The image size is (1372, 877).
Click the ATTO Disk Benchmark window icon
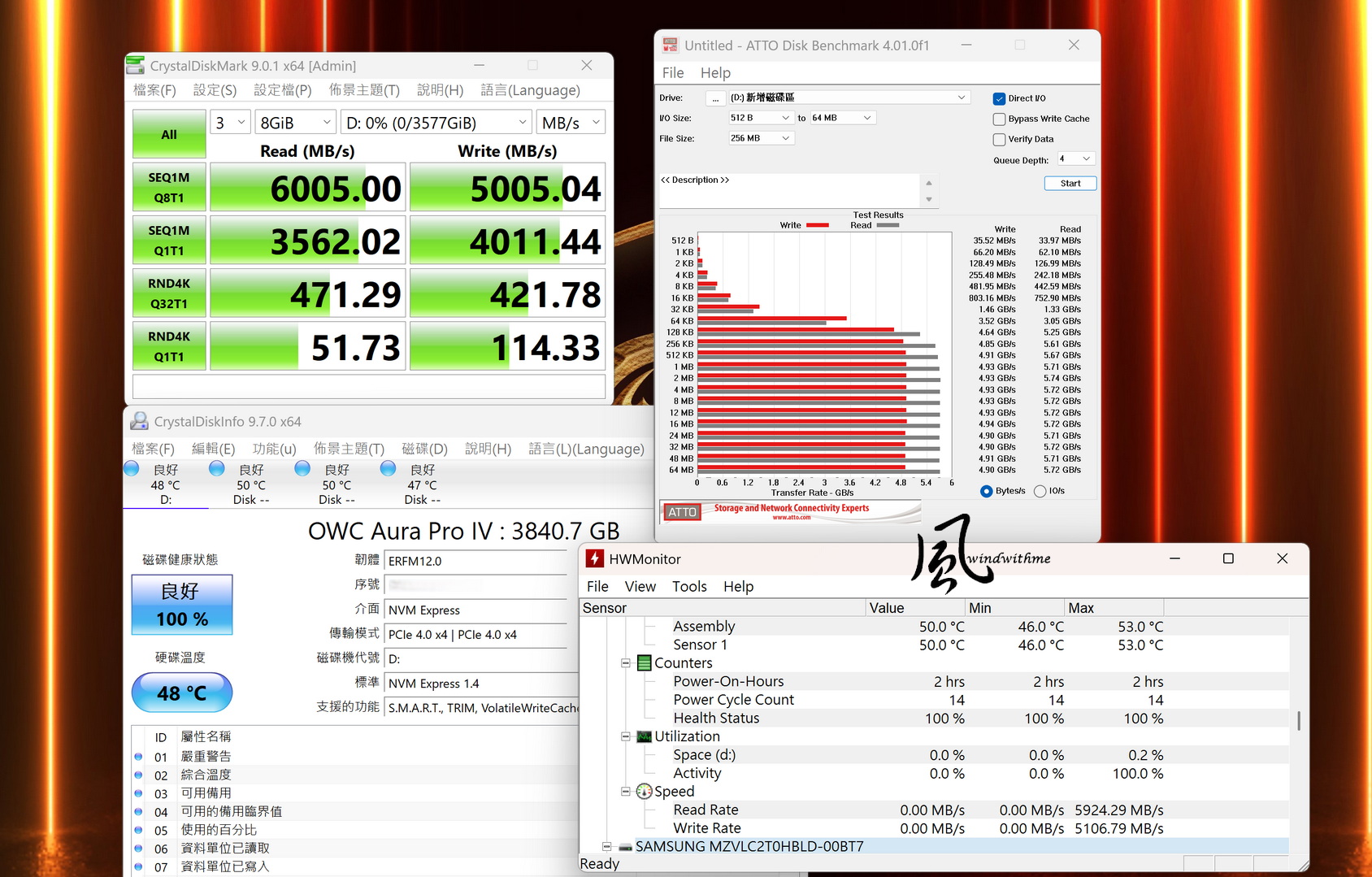click(x=670, y=46)
